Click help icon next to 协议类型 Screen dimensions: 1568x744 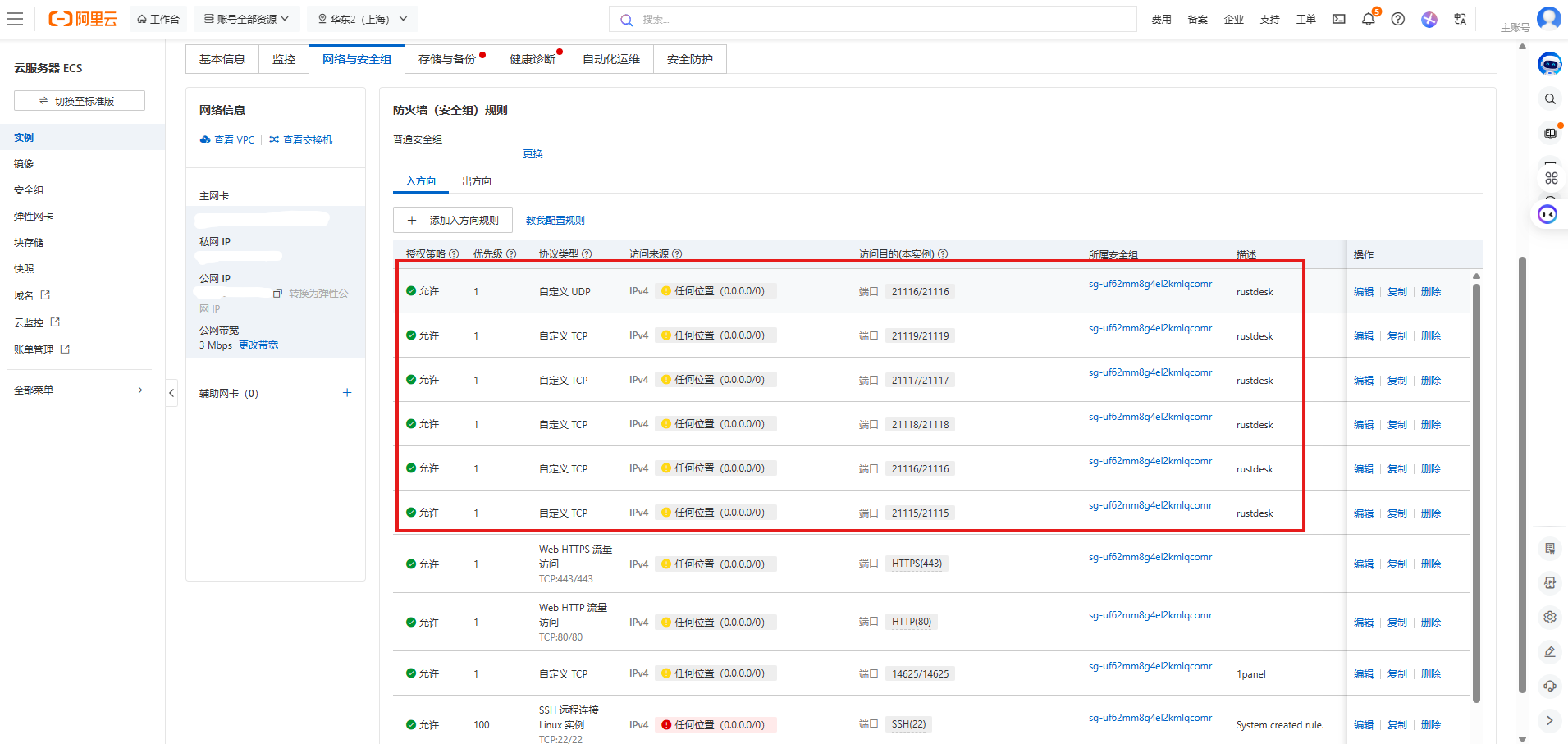tap(587, 254)
